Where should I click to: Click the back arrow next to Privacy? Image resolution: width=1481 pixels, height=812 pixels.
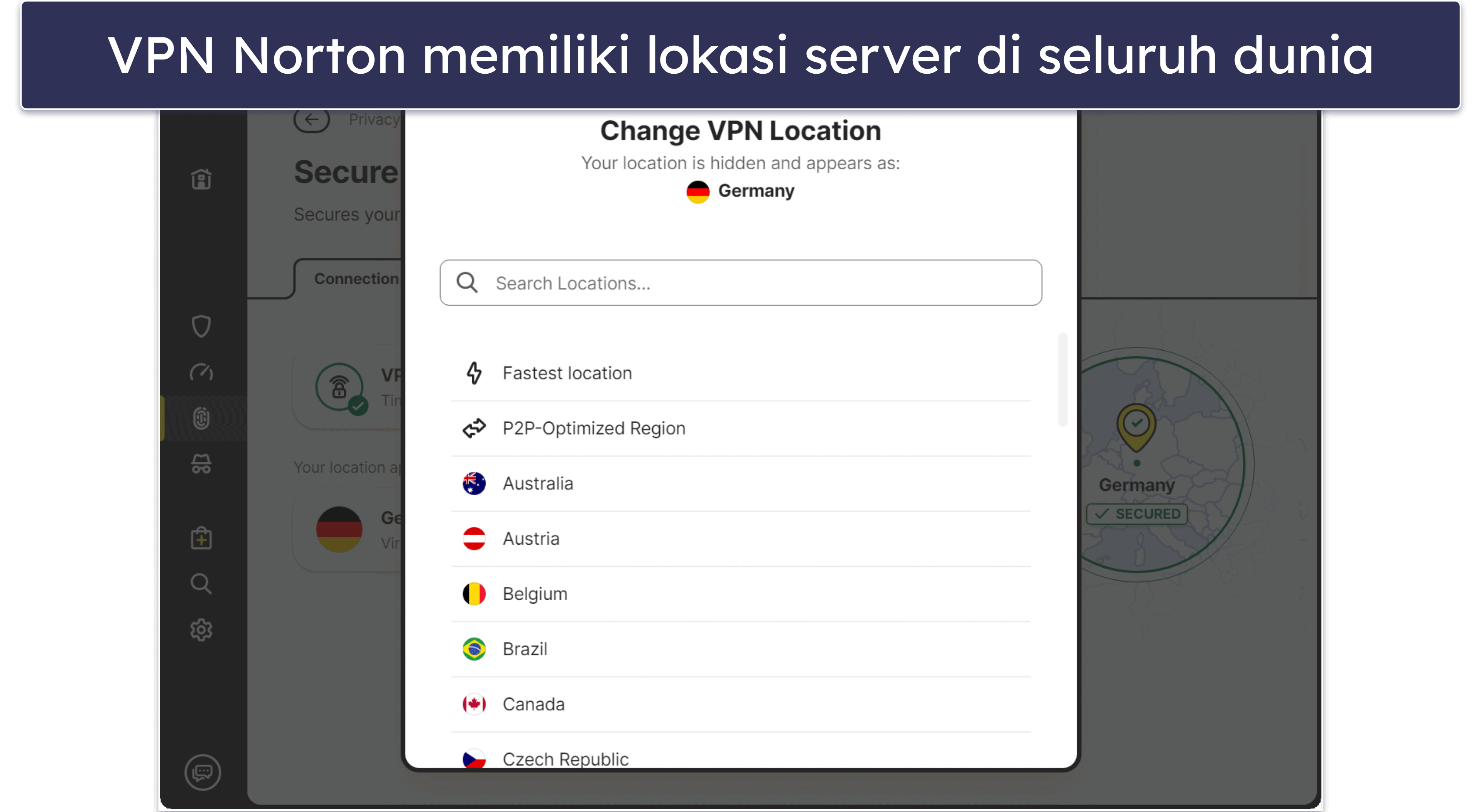[312, 120]
